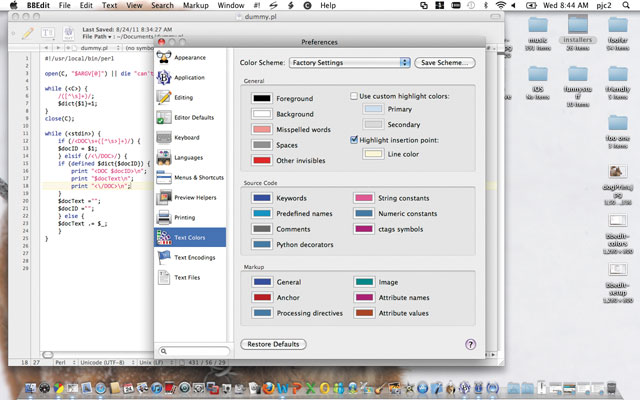Click the Predefined names color swatch
The image size is (640, 400).
click(262, 213)
